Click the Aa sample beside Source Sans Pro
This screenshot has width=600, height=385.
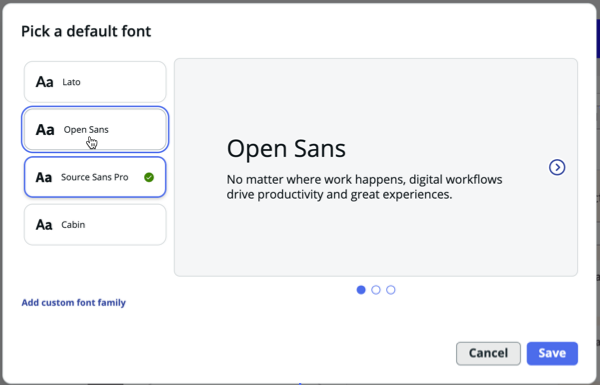44,177
